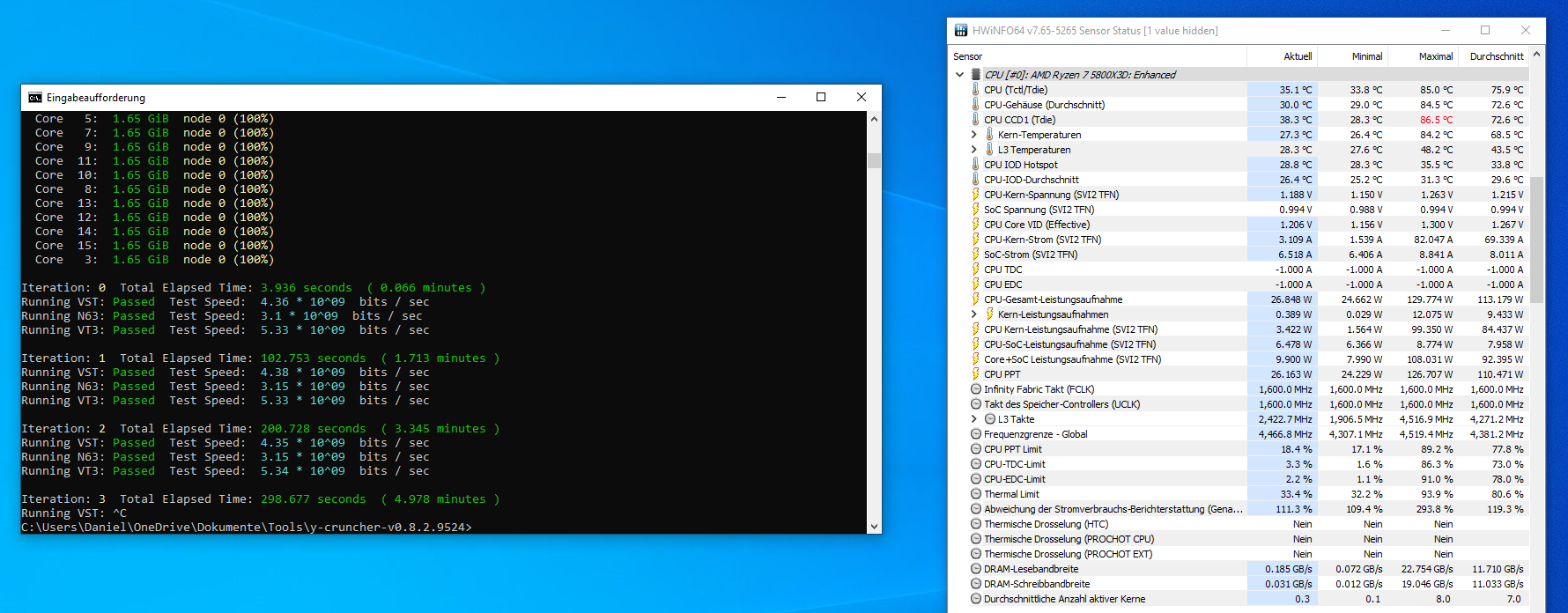The height and width of the screenshot is (613, 1568).
Task: Click the CPU chip icon next to AMD Ryzen 7 5800X3D
Action: click(x=976, y=75)
